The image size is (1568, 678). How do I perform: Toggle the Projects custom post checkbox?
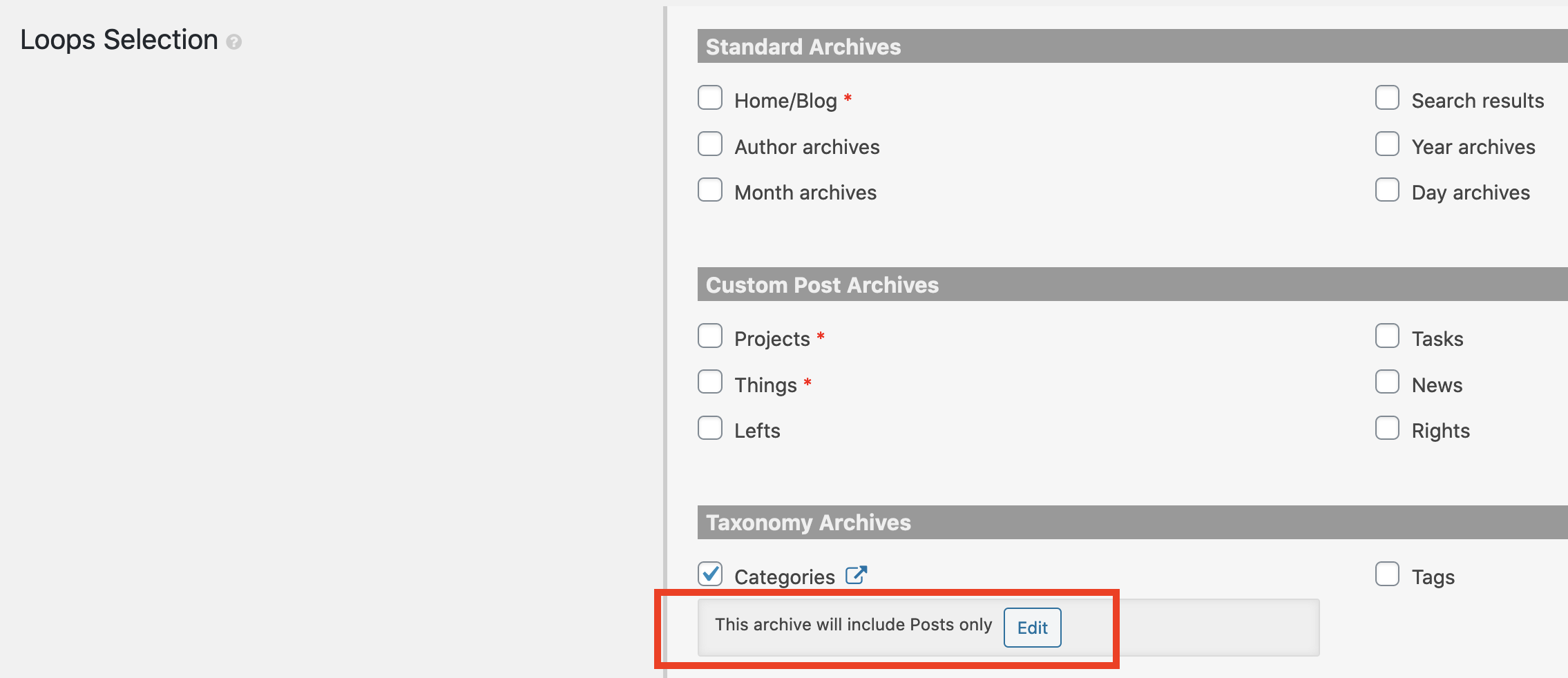click(710, 336)
